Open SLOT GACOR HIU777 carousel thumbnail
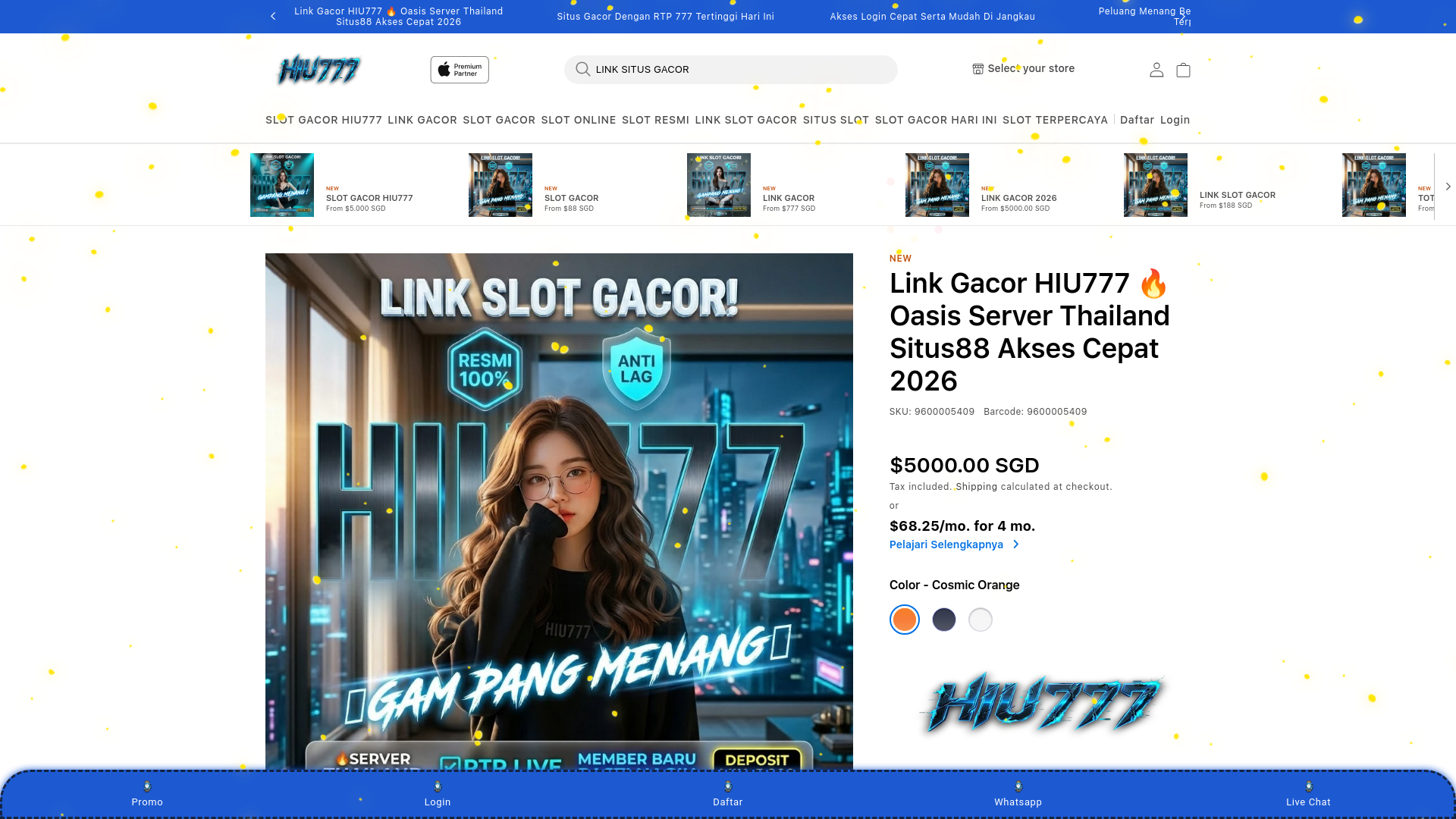 (282, 185)
